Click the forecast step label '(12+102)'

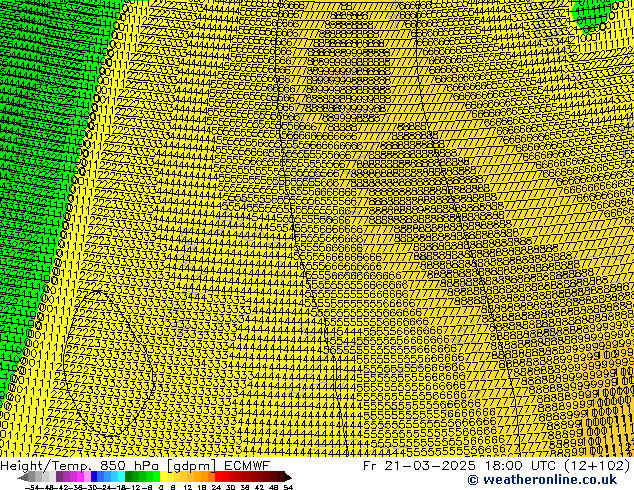click(596, 466)
